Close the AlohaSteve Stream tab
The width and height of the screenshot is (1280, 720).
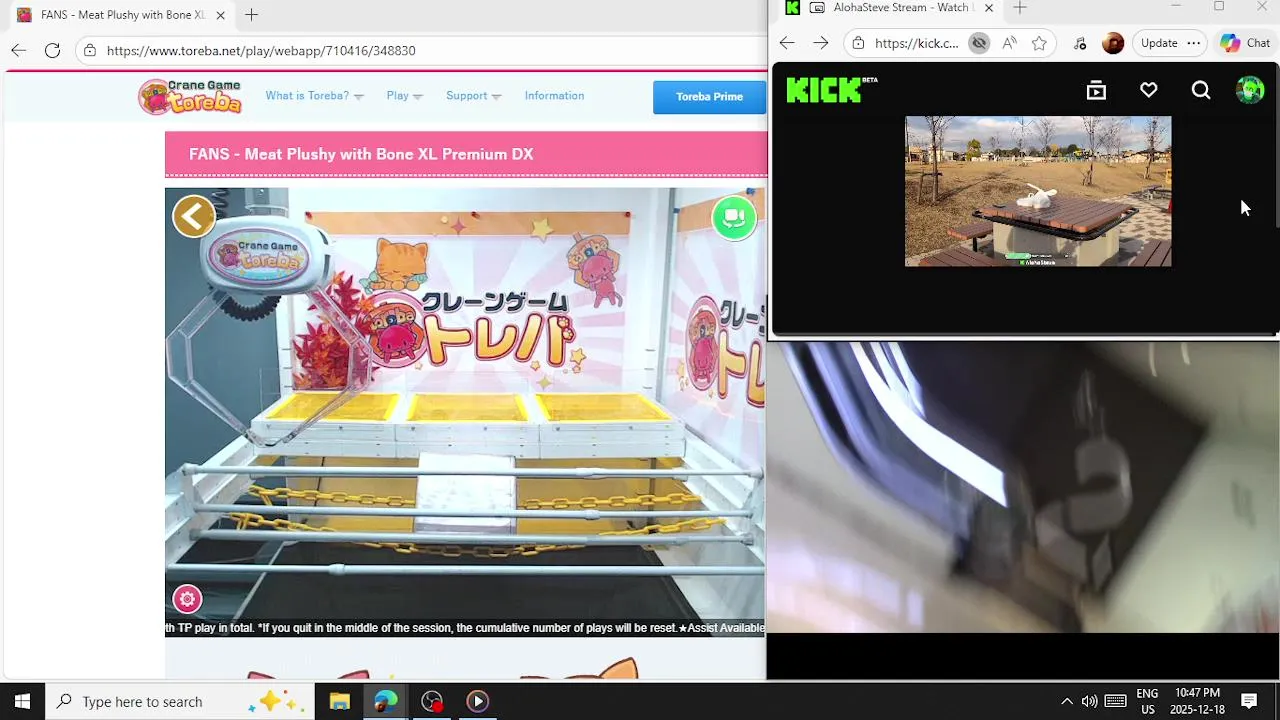tap(989, 8)
